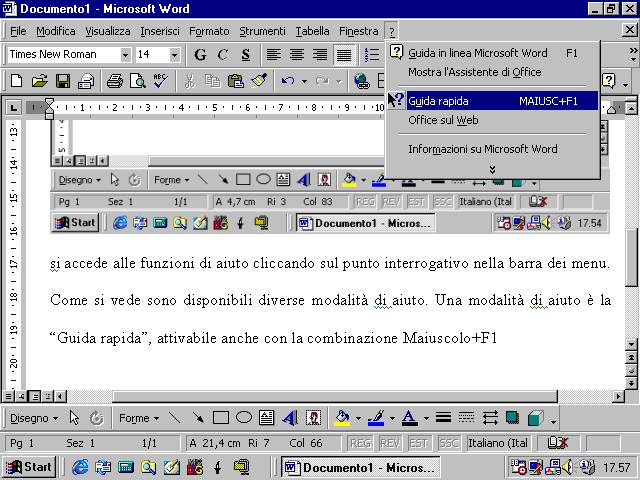The image size is (640, 480).
Task: Insert Clip Art from docked Drawing toolbar by status bar
Action: 313,418
